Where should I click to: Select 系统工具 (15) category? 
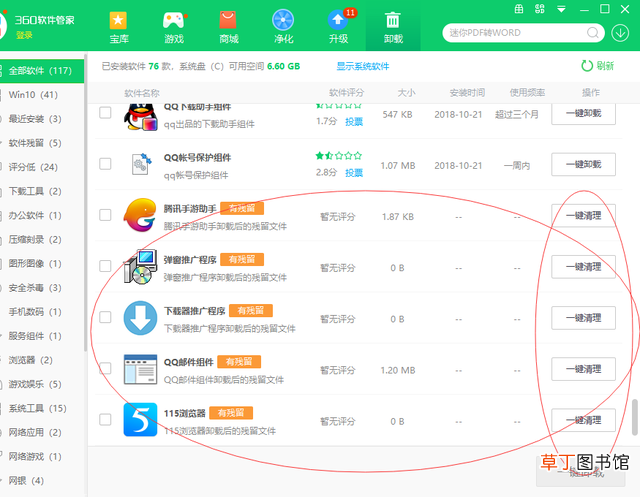(x=42, y=408)
